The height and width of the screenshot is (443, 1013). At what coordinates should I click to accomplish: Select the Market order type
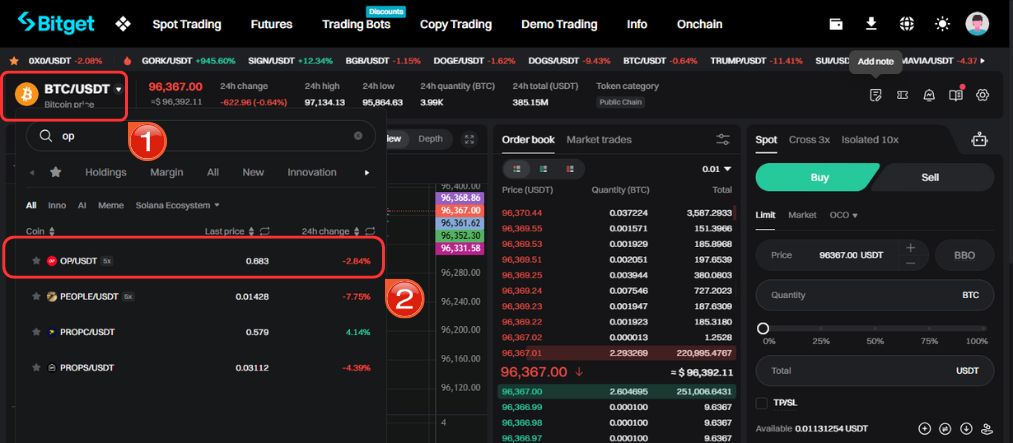[802, 215]
